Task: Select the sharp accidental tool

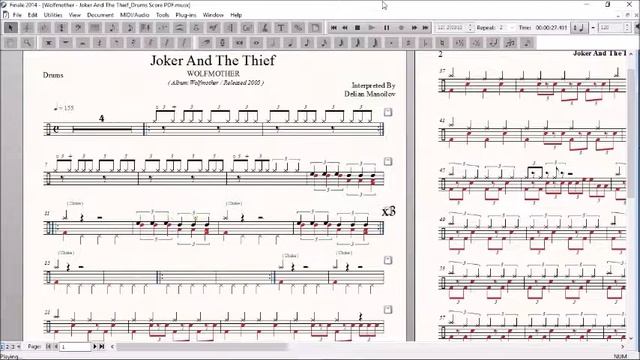Action: (x=409, y=42)
